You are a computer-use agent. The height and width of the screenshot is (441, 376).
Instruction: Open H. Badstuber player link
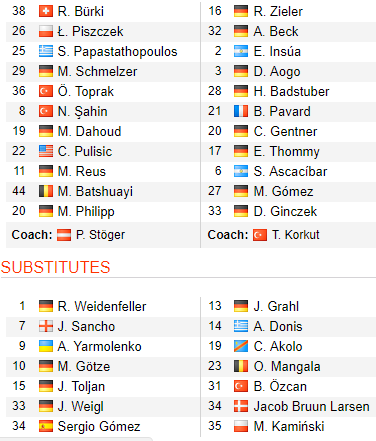point(291,91)
